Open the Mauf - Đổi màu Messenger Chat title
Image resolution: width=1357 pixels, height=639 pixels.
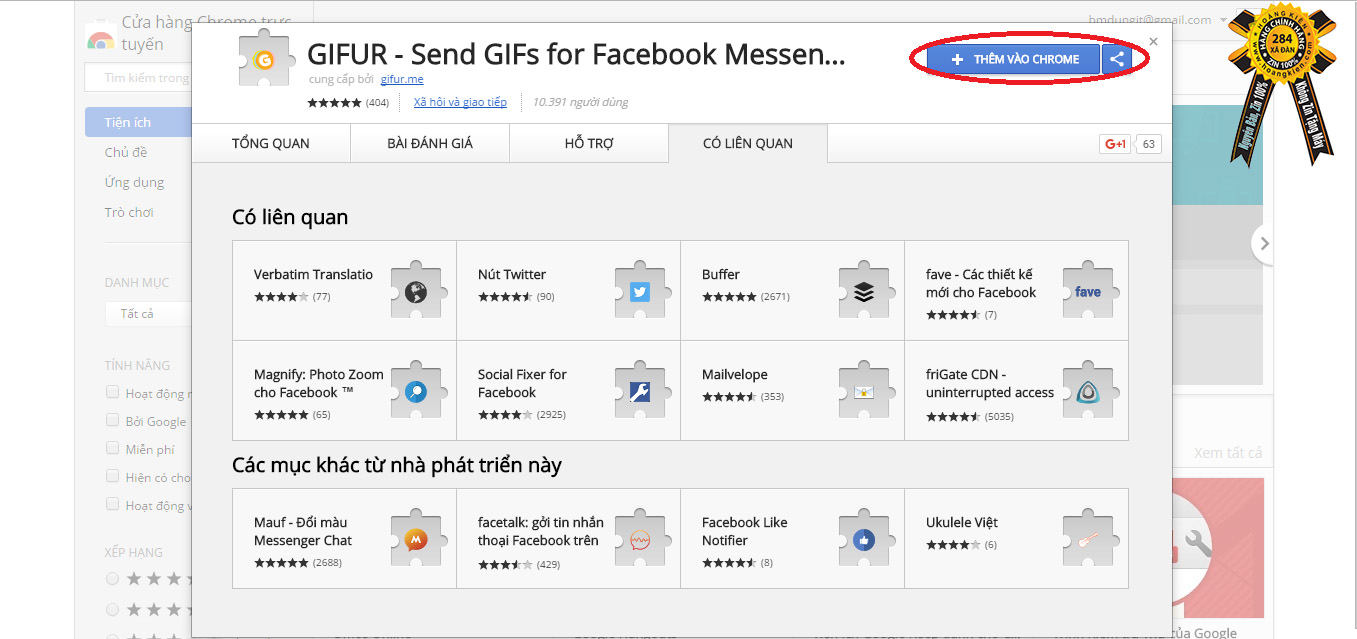coord(303,531)
